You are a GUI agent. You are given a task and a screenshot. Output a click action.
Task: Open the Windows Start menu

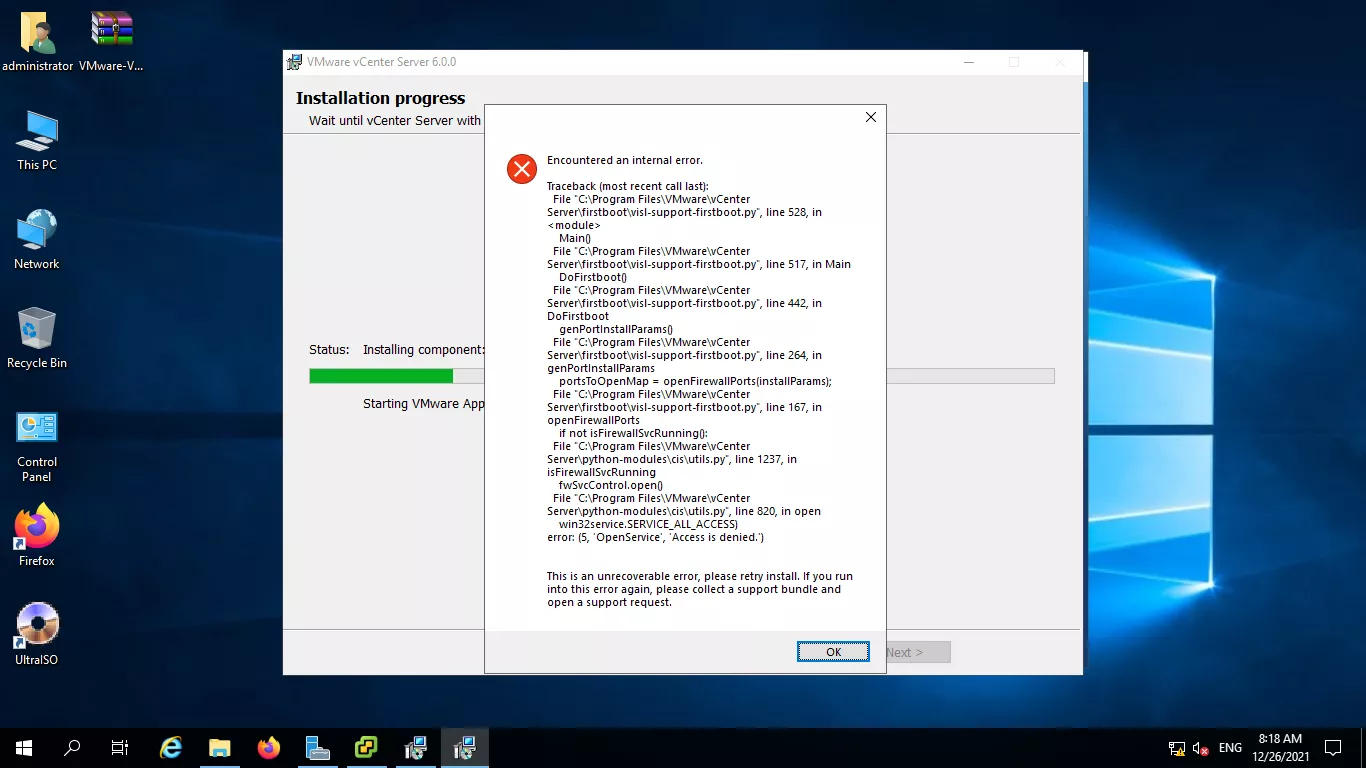click(24, 747)
